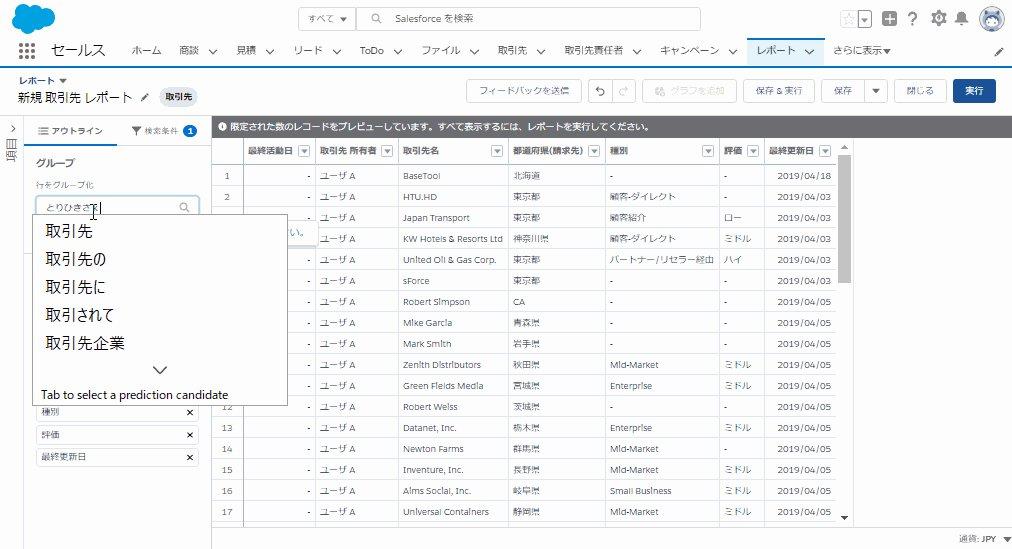Open the 取引先名 column menu arrow
Image resolution: width=1012 pixels, height=549 pixels.
pyautogui.click(x=496, y=151)
